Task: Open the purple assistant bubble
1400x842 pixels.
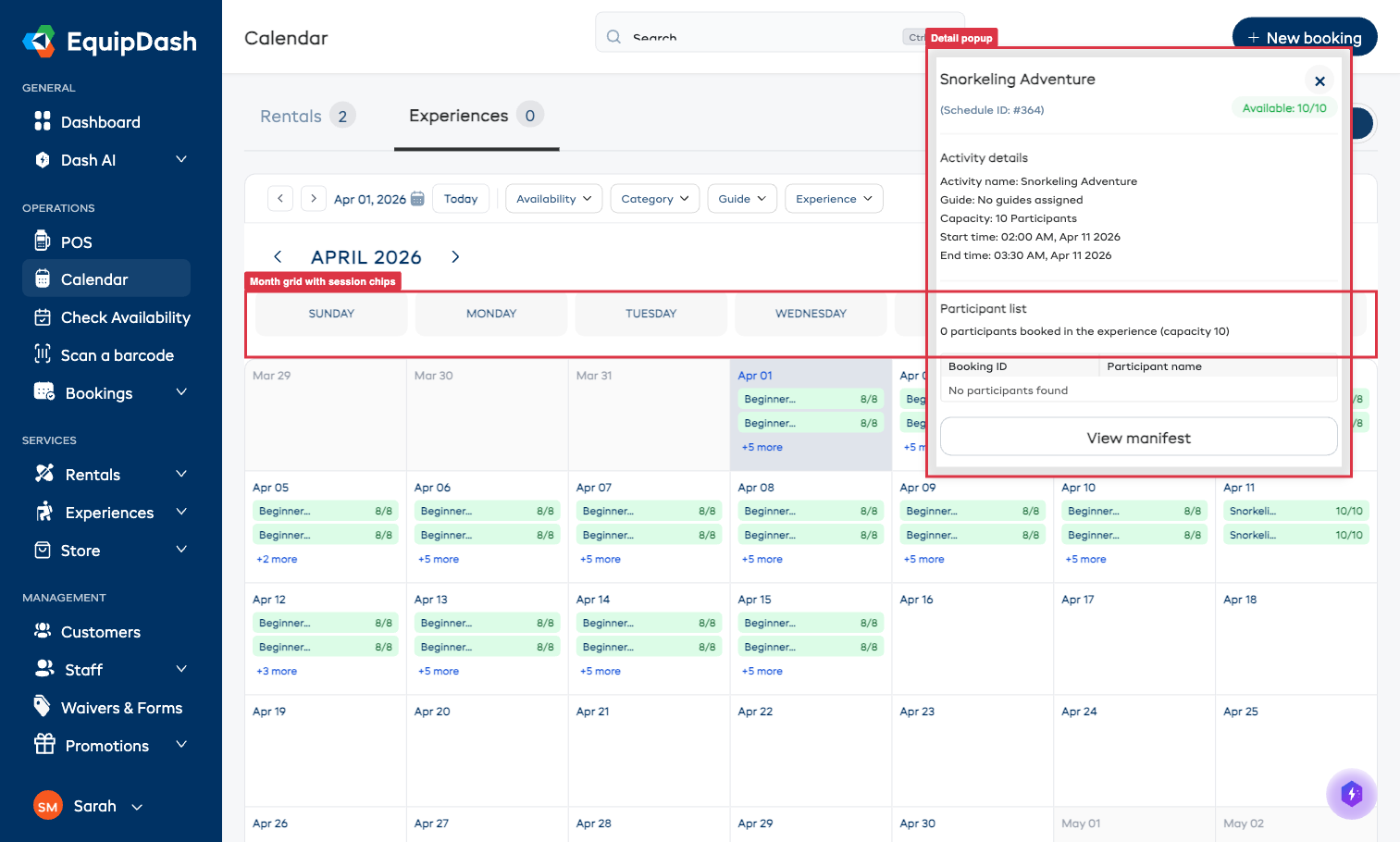Action: [x=1351, y=794]
